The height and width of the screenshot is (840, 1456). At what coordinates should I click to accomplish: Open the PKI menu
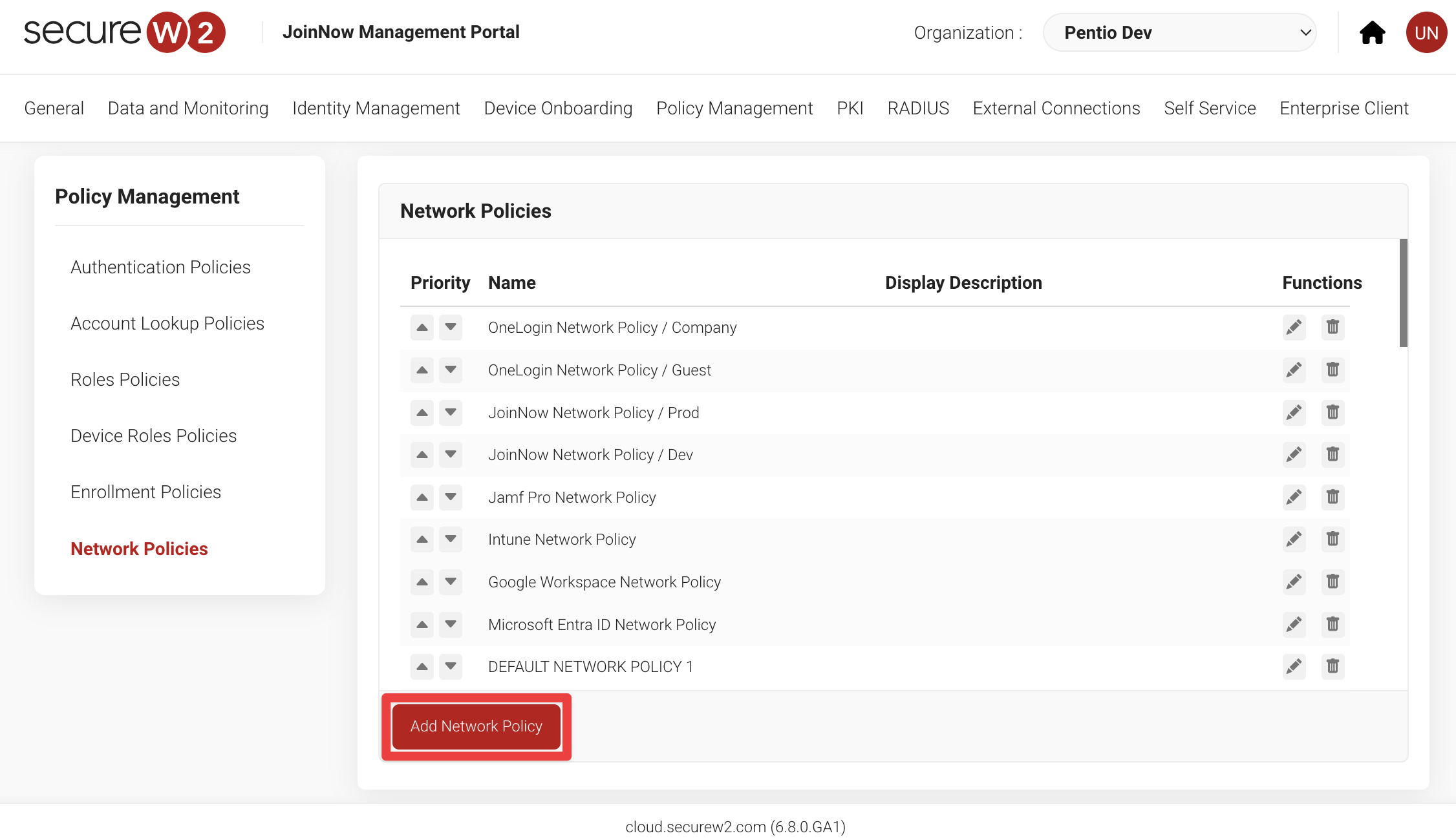850,108
